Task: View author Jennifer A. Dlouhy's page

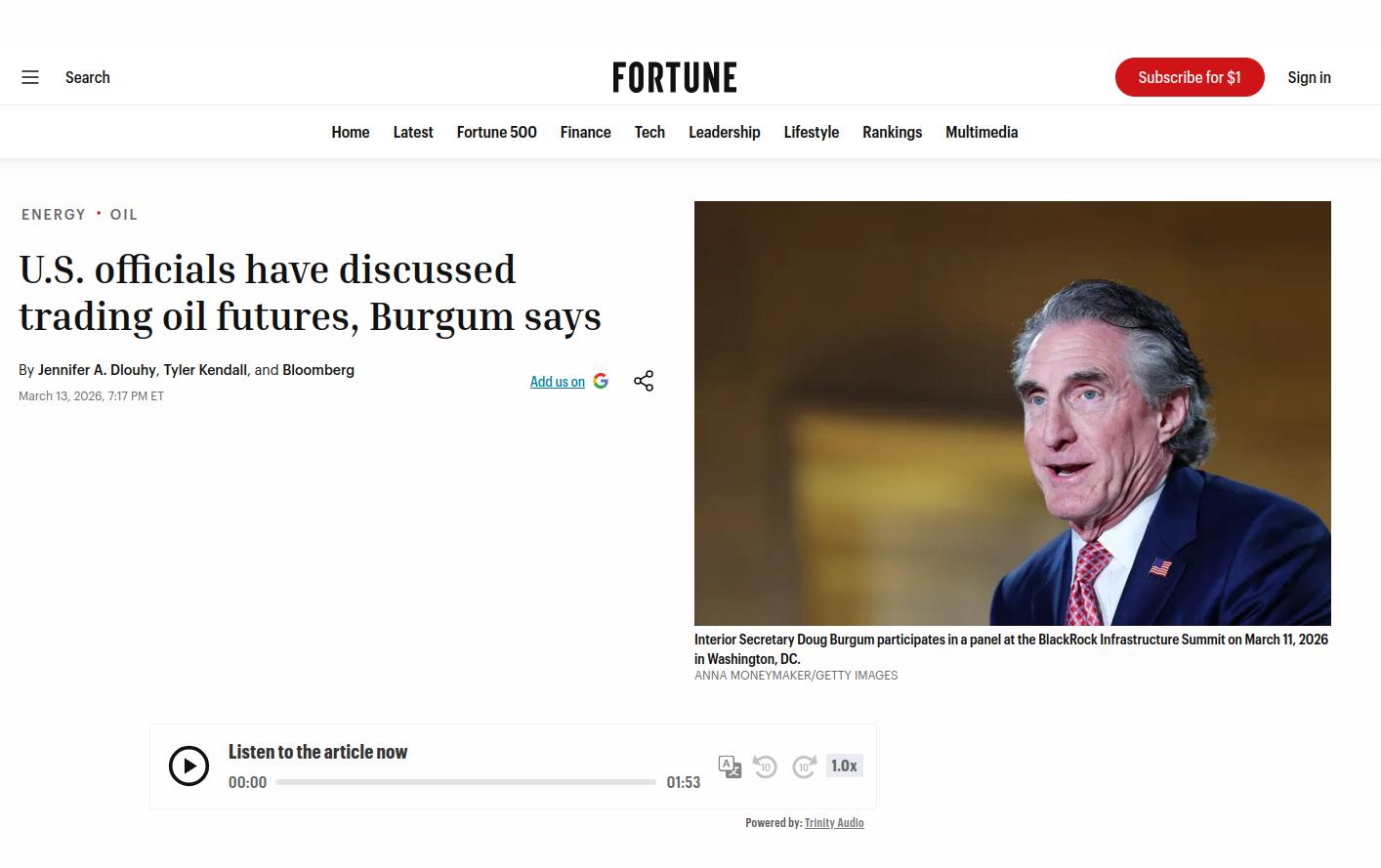Action: pos(97,370)
